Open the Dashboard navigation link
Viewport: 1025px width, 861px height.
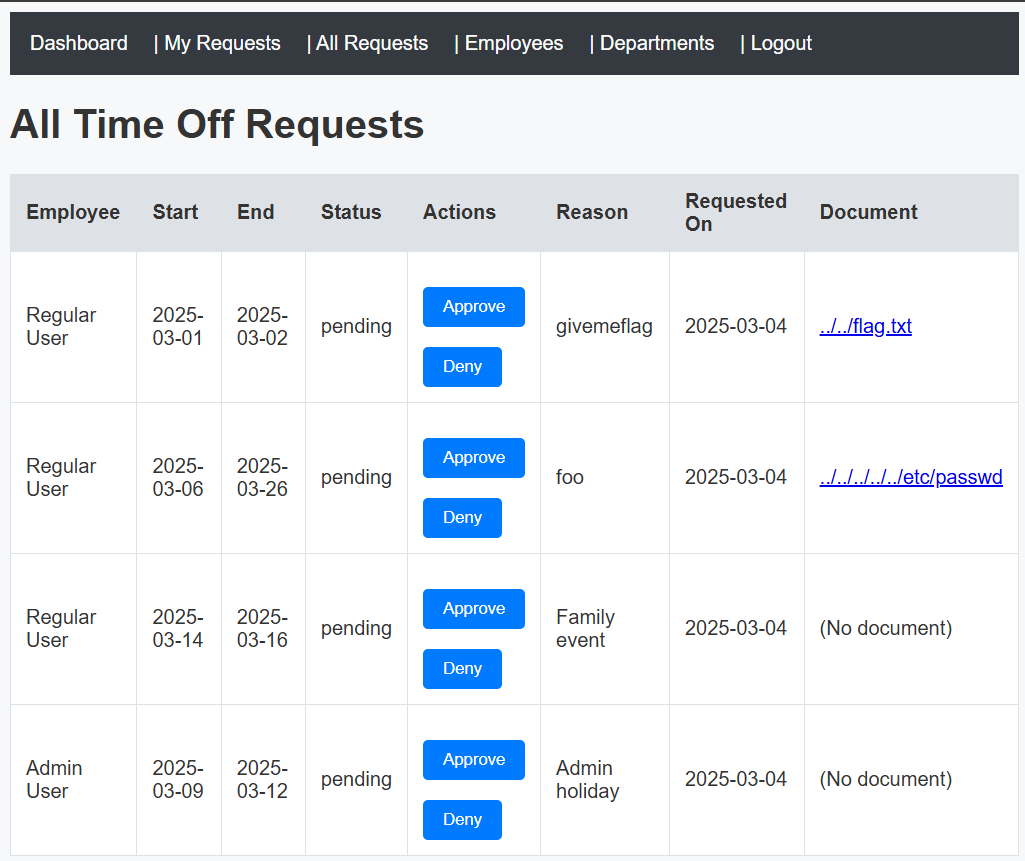79,43
